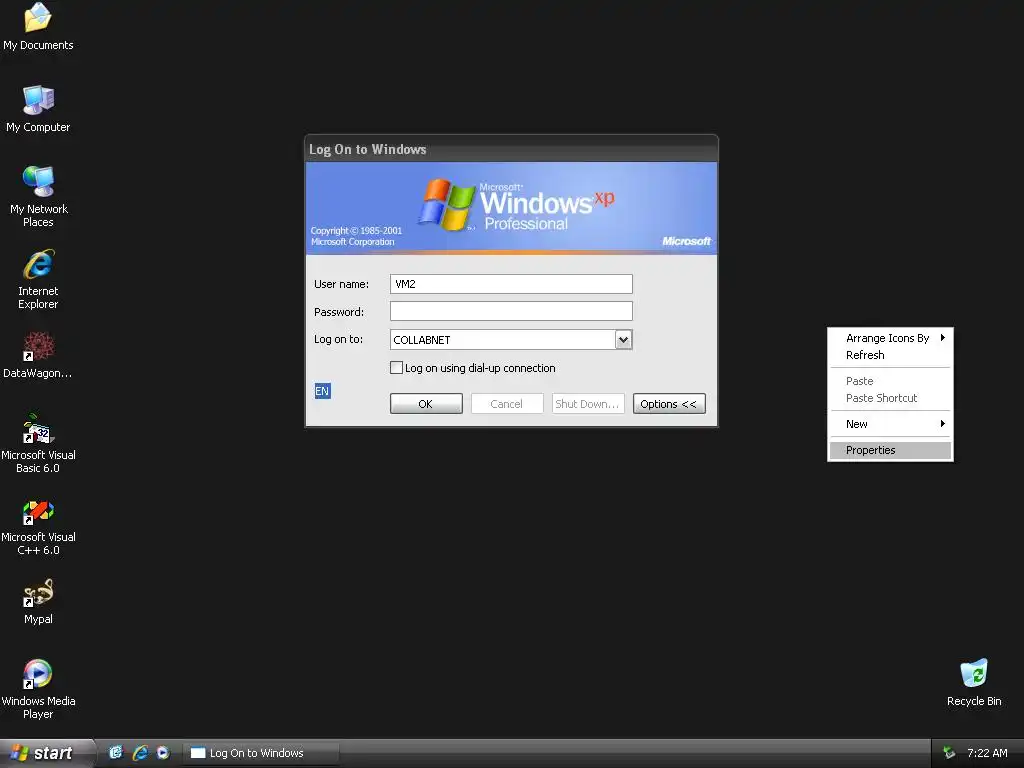The width and height of the screenshot is (1024, 768).
Task: Click OK in the logon dialog
Action: (x=426, y=404)
